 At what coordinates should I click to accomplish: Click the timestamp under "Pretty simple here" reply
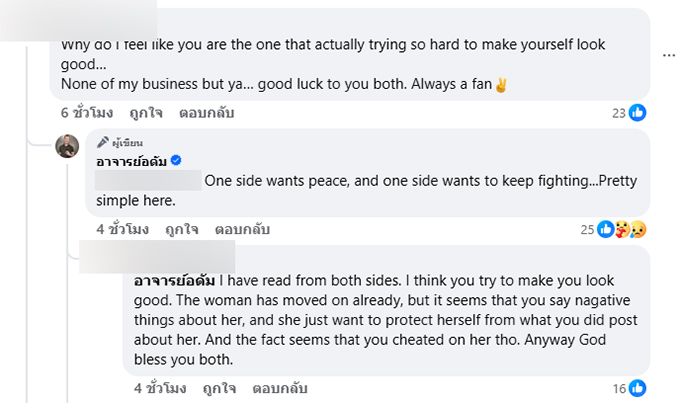tap(121, 229)
